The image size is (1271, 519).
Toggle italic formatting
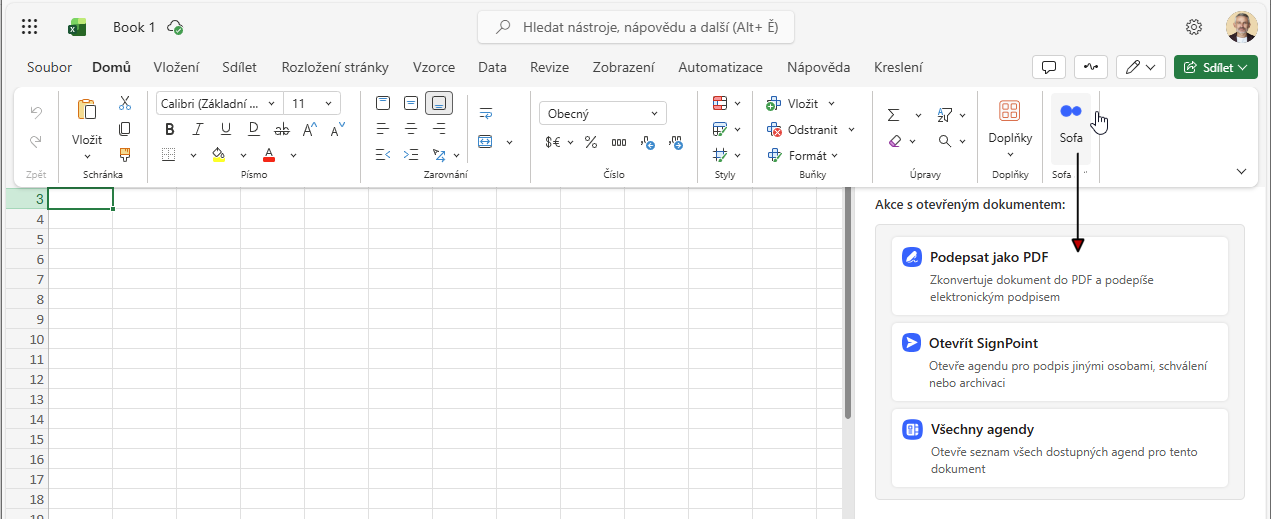[x=198, y=129]
